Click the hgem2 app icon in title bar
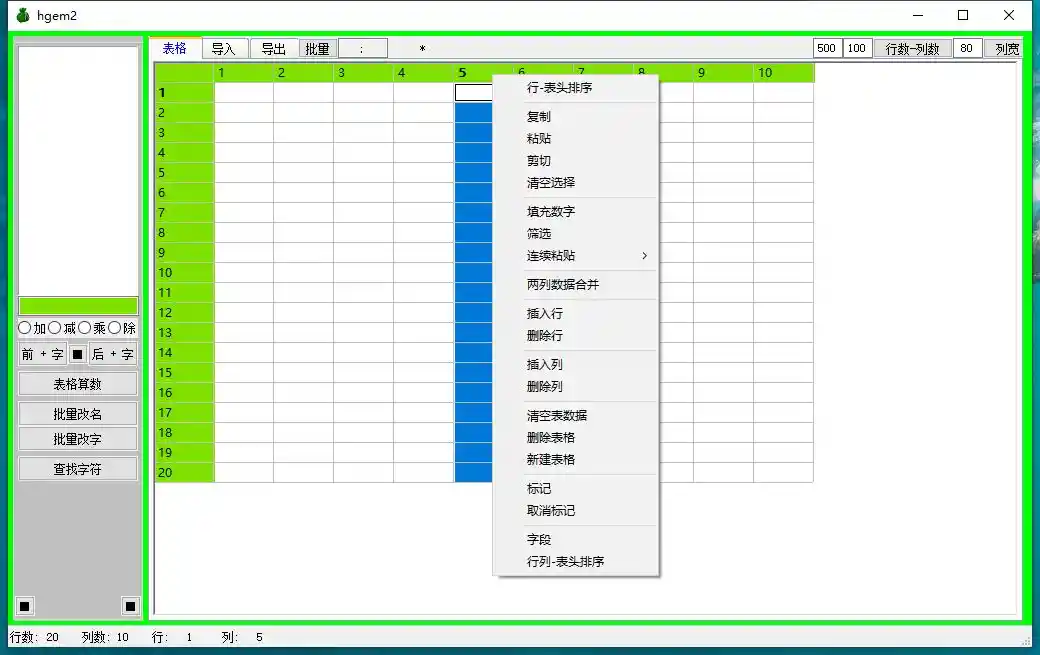Viewport: 1040px width, 655px height. click(23, 15)
